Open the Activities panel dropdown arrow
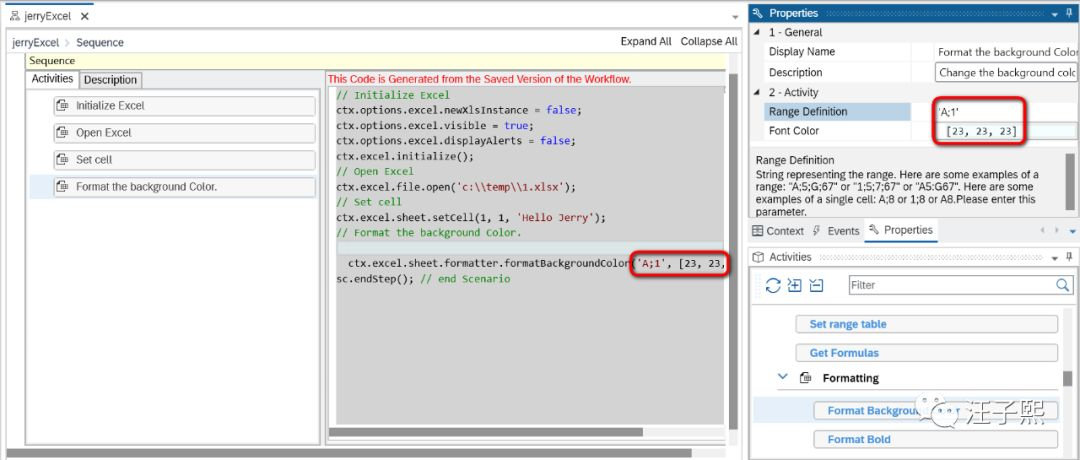This screenshot has width=1080, height=460. 1055,258
